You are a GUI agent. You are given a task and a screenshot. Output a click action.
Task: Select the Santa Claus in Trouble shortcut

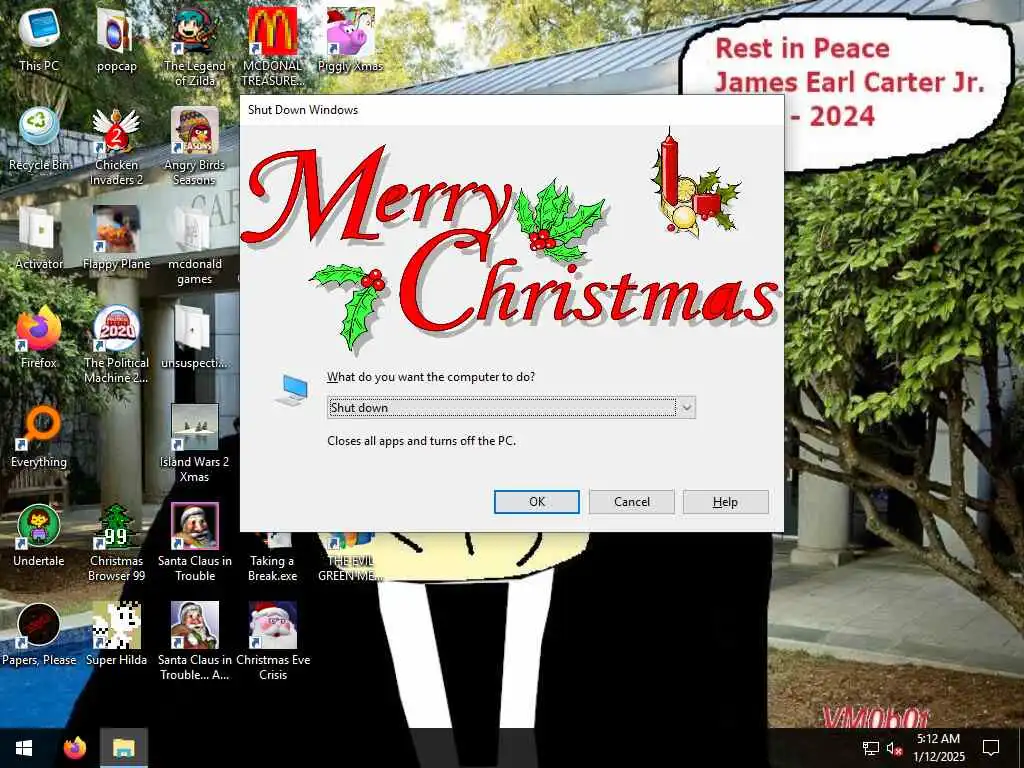pyautogui.click(x=195, y=543)
